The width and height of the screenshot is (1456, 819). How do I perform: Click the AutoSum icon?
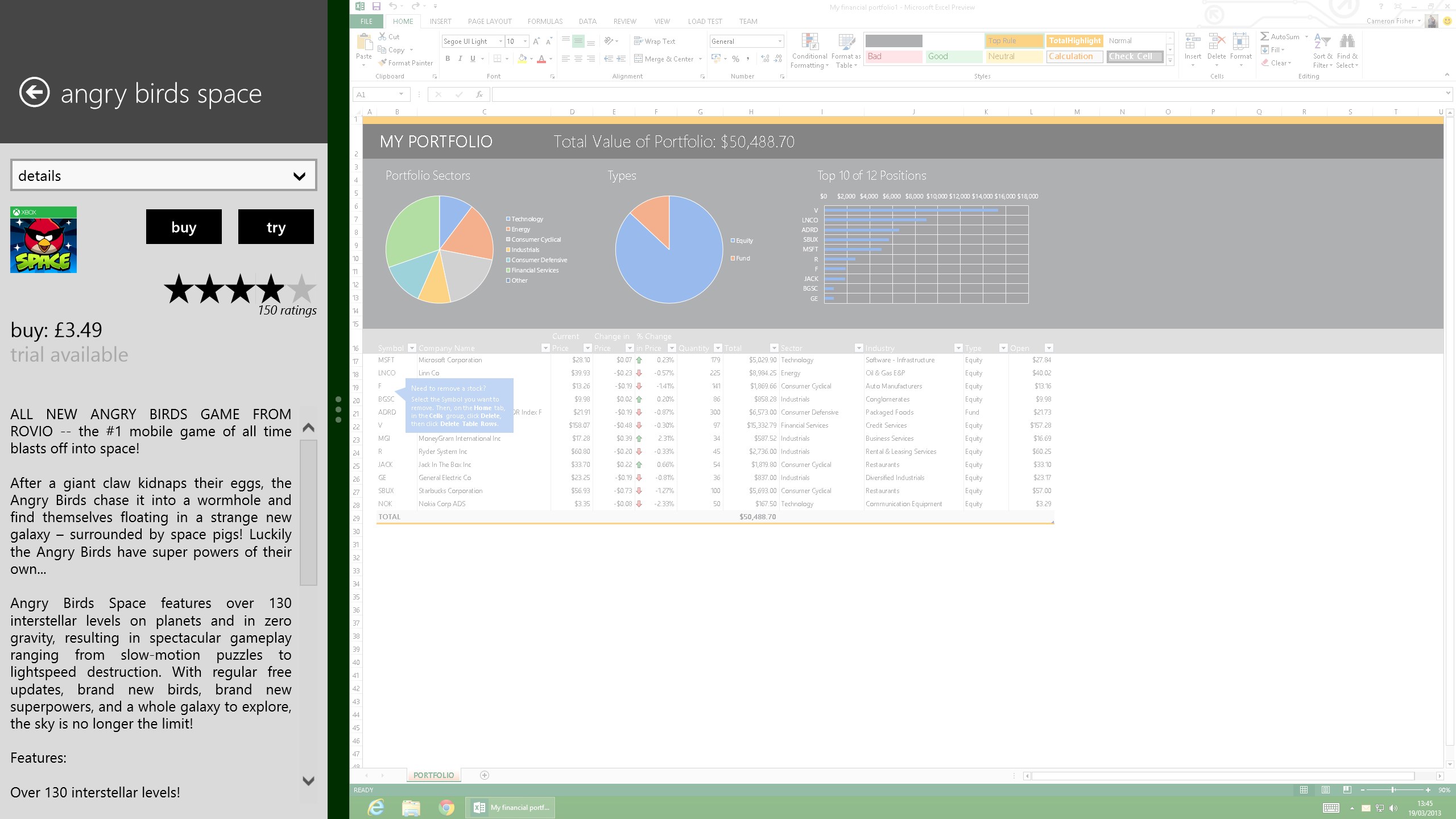1265,36
